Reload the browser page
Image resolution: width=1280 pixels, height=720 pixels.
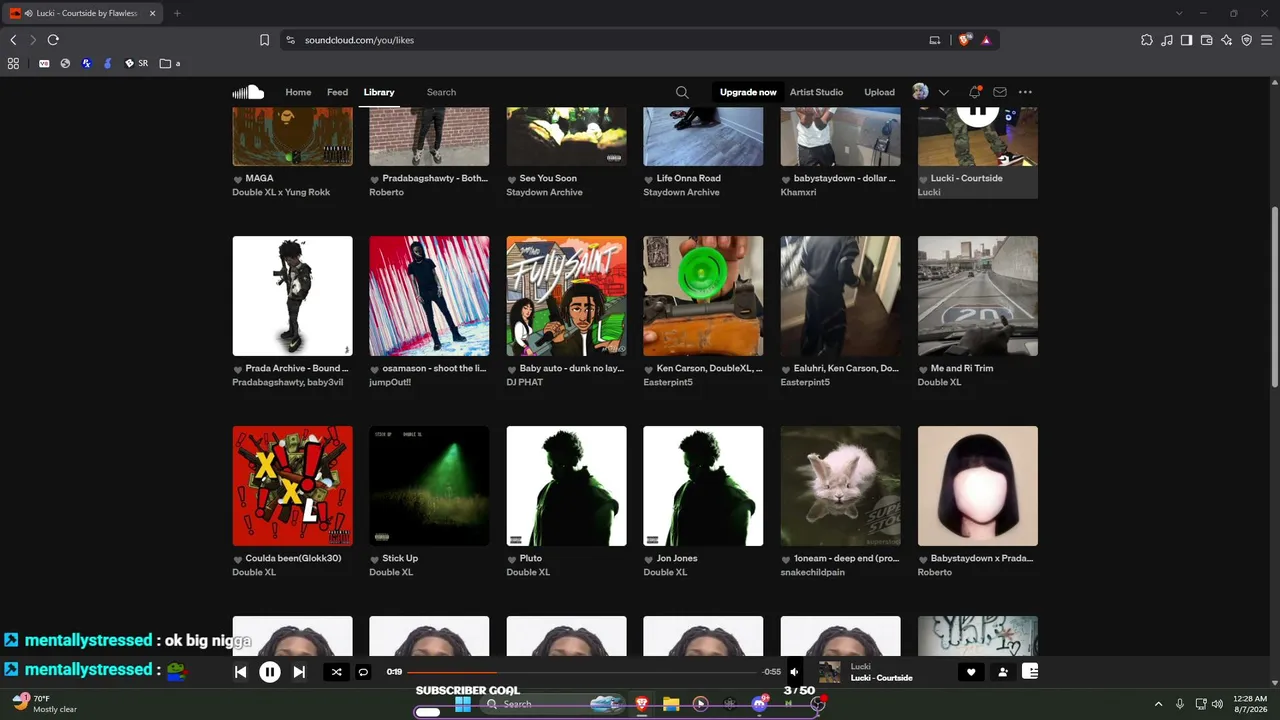[x=53, y=40]
